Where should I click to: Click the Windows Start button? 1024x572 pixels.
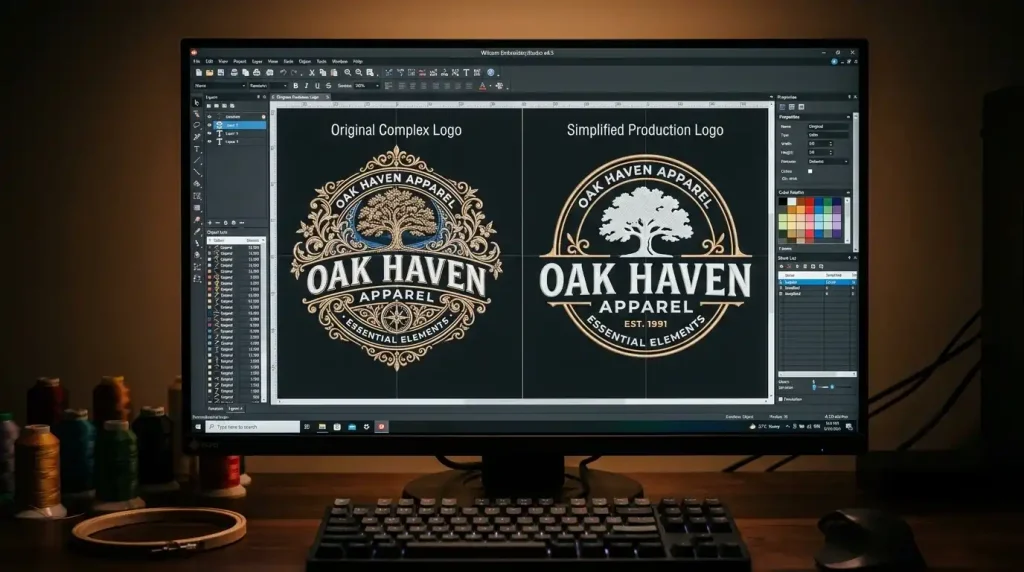point(198,426)
